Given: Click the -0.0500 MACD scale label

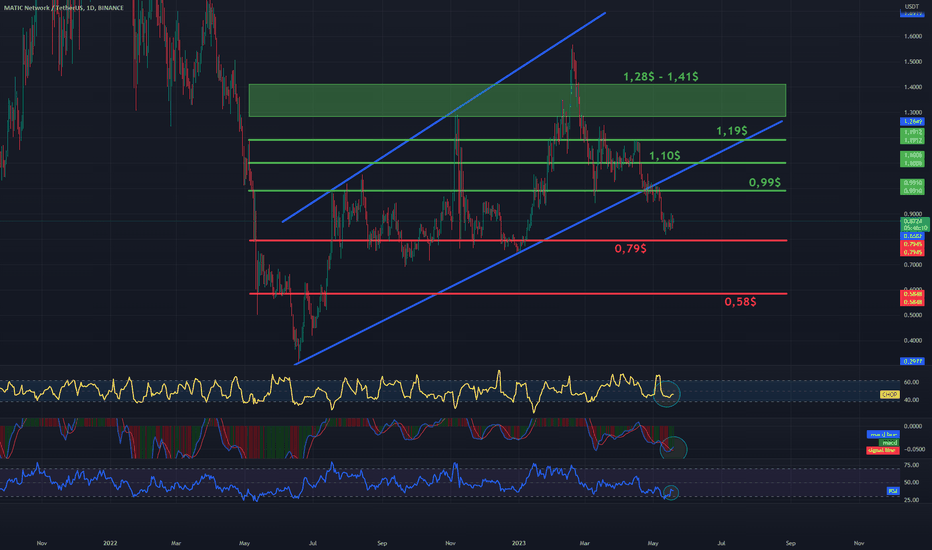Looking at the screenshot, I should pos(912,450).
